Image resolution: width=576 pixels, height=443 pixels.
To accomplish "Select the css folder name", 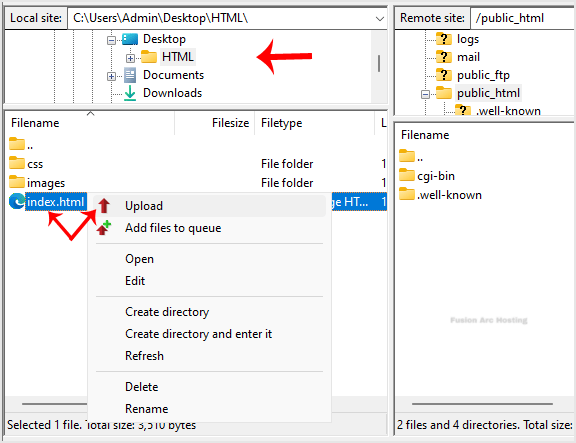I will 35,164.
